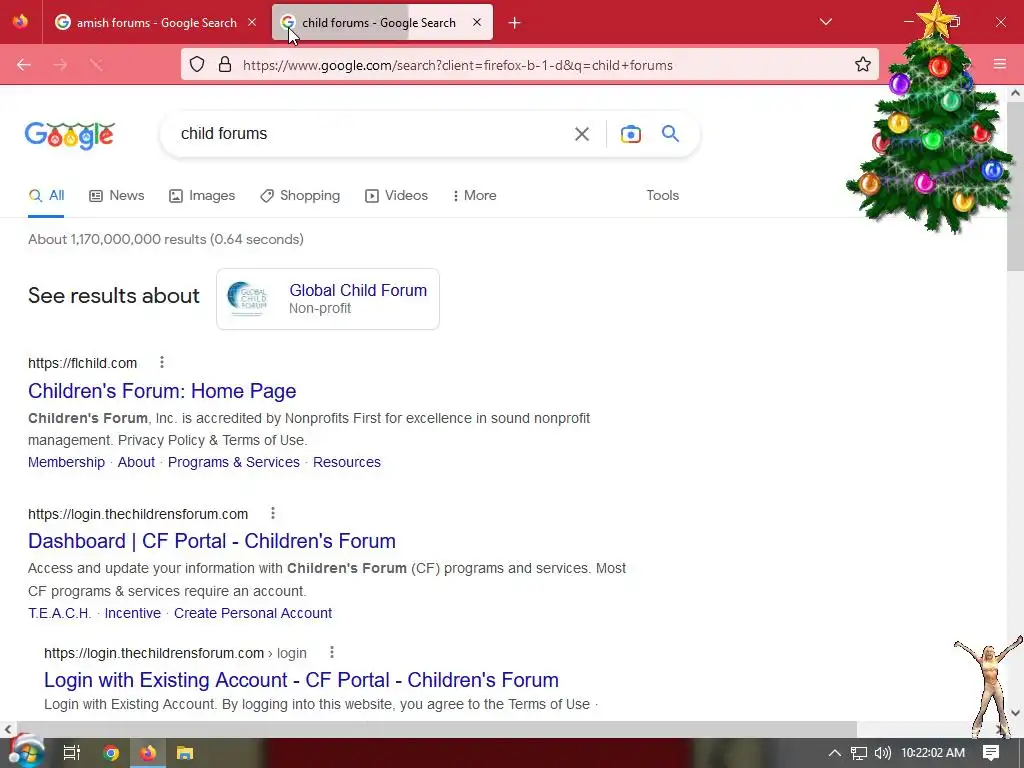Image resolution: width=1024 pixels, height=768 pixels.
Task: Open the notification center icon
Action: [x=991, y=753]
